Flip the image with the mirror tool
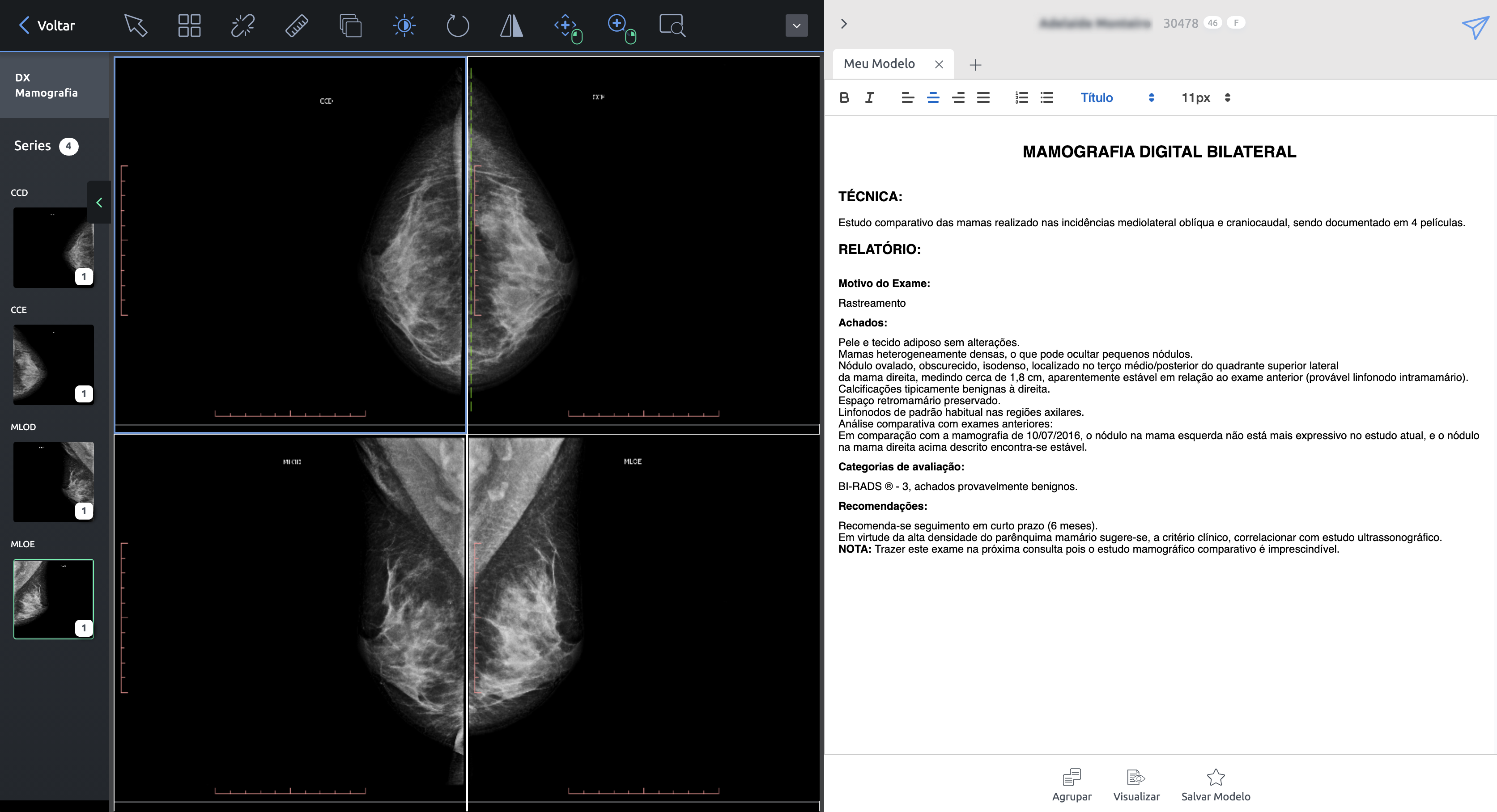This screenshot has height=812, width=1497. tap(511, 25)
